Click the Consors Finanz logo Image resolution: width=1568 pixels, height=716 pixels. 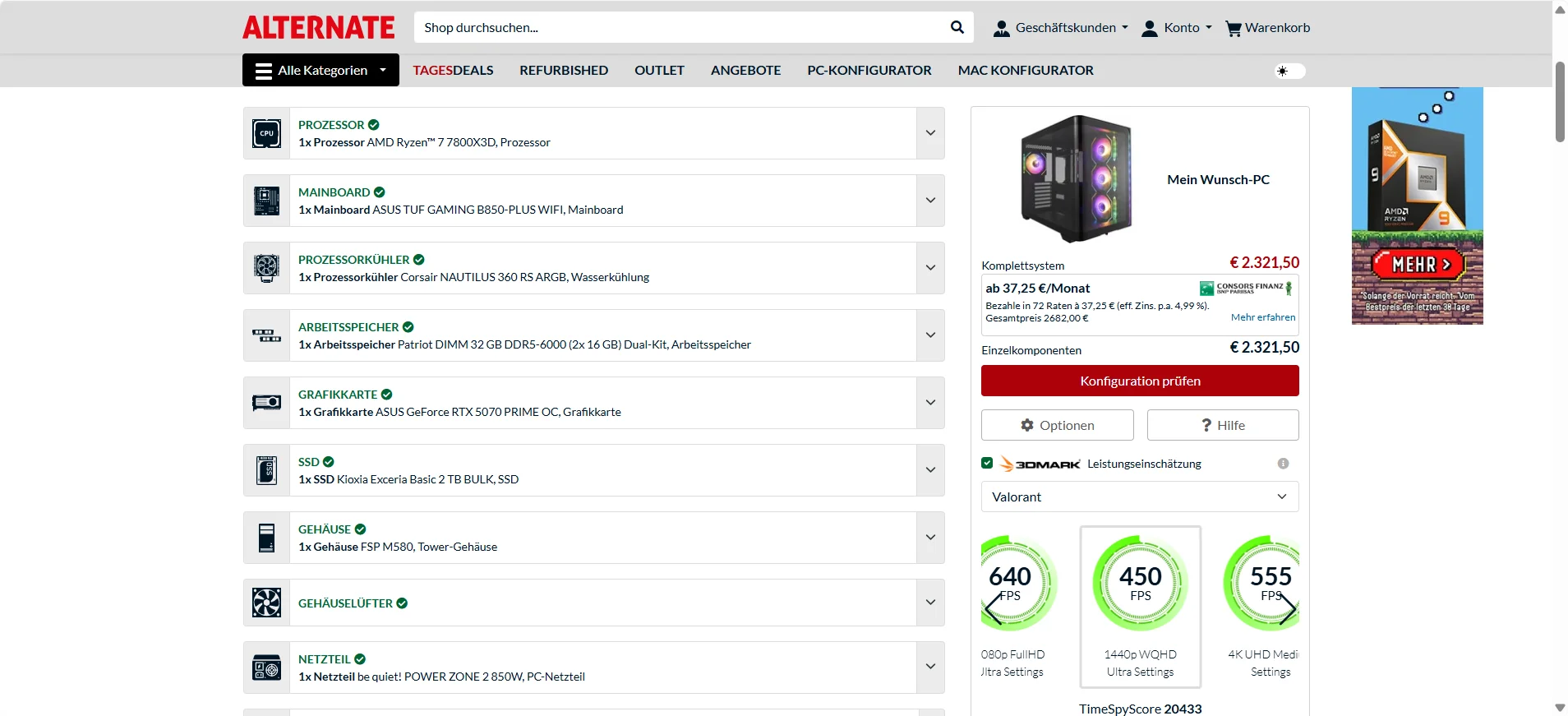(1246, 288)
